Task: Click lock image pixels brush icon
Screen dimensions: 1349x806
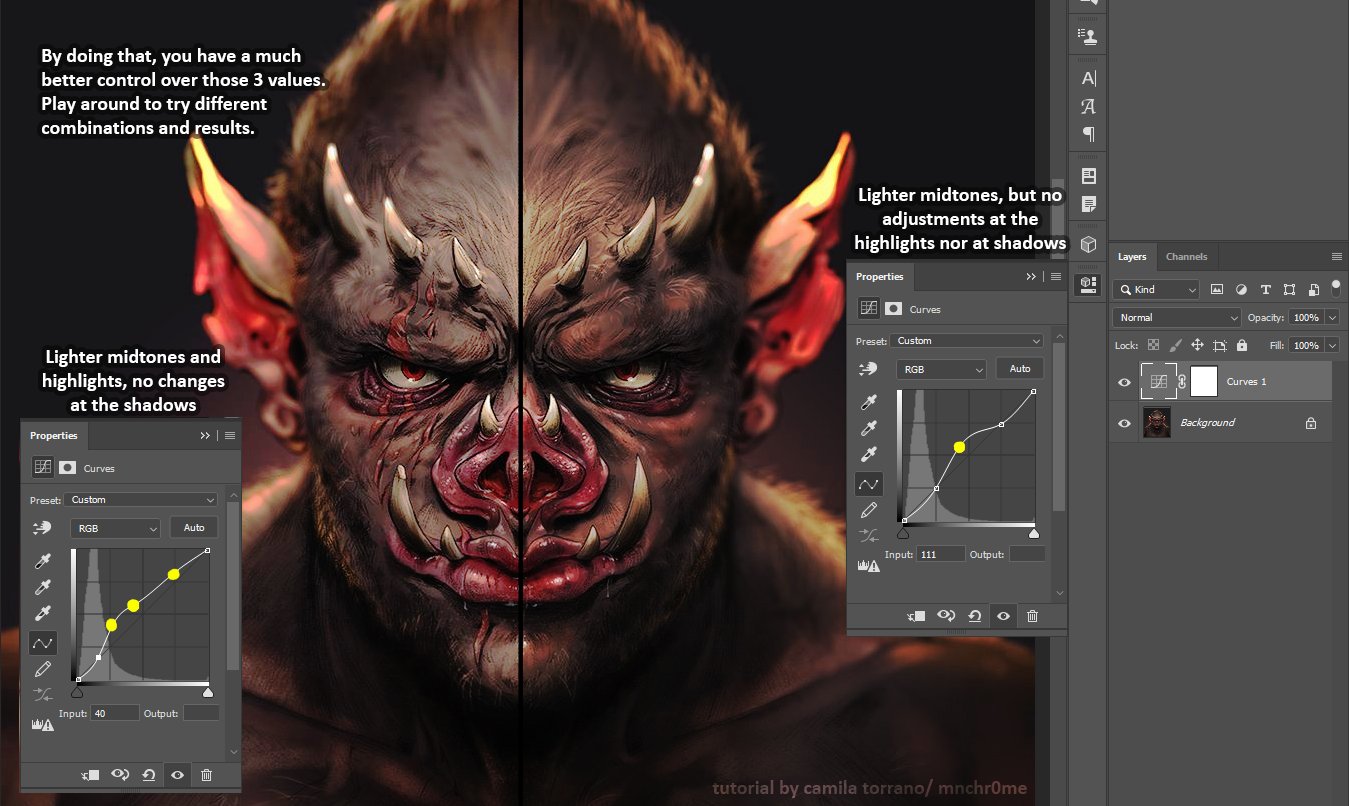Action: pyautogui.click(x=1175, y=345)
